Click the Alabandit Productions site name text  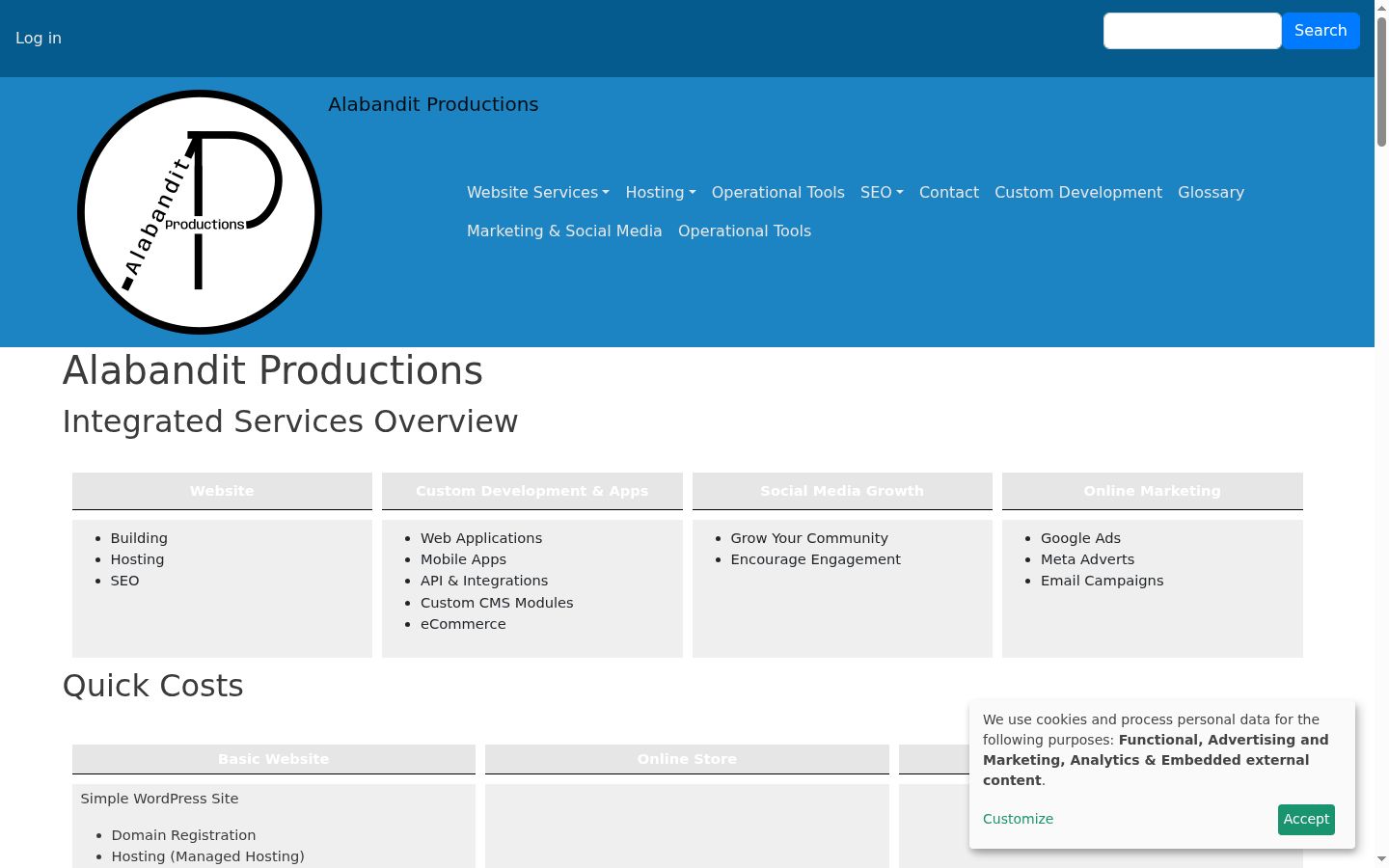(x=433, y=104)
